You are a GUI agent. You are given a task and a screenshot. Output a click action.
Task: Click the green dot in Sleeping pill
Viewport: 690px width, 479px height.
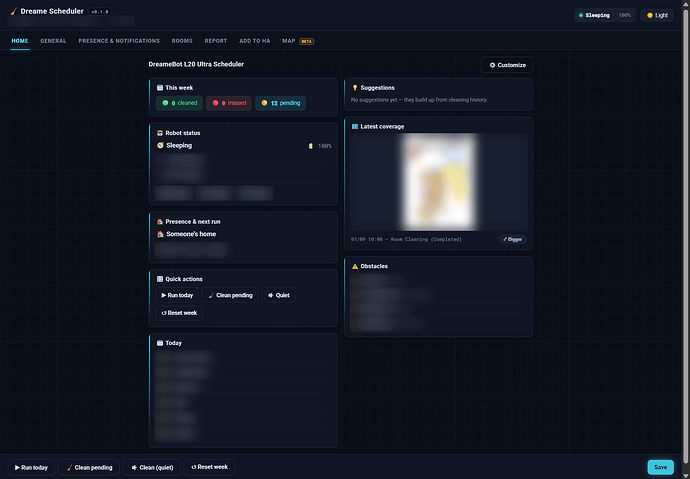coord(581,15)
